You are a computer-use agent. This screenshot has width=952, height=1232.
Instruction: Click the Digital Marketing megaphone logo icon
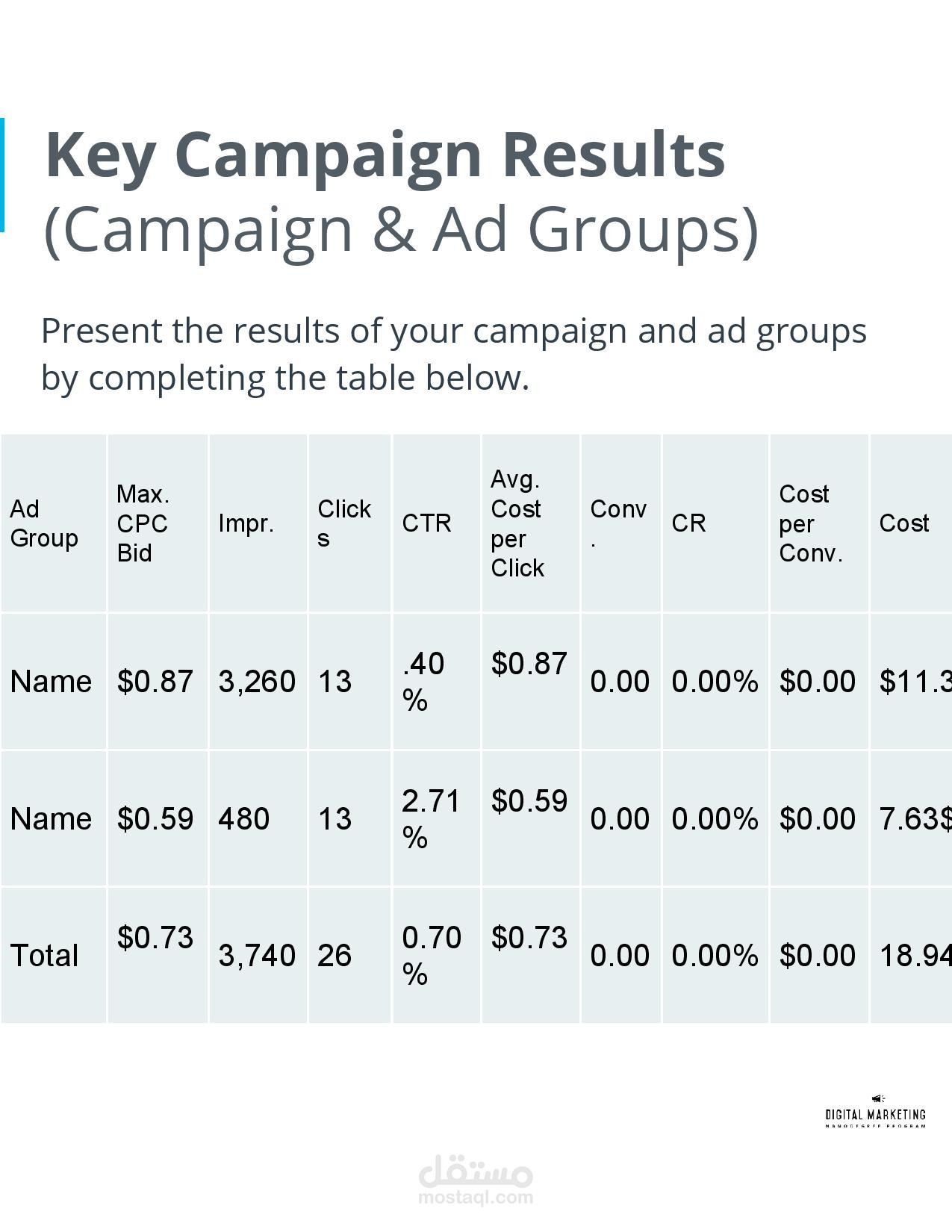(877, 1098)
